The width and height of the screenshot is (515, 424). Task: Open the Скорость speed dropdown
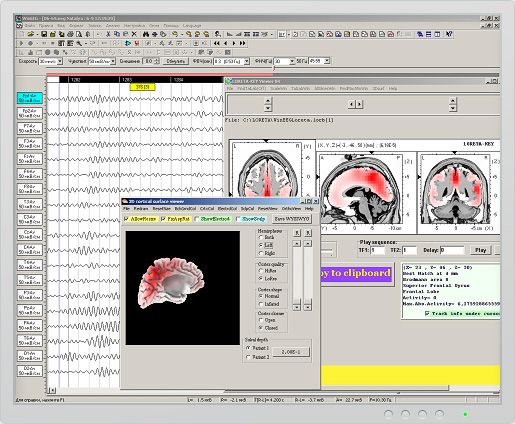coord(60,61)
